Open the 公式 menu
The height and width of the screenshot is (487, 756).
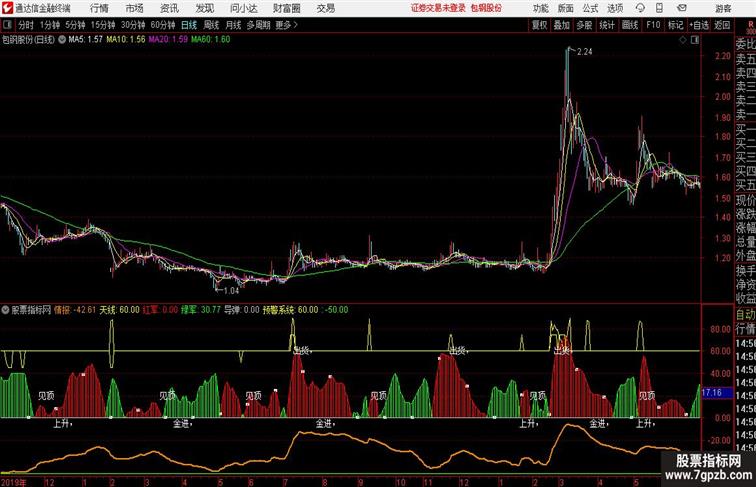coord(590,8)
